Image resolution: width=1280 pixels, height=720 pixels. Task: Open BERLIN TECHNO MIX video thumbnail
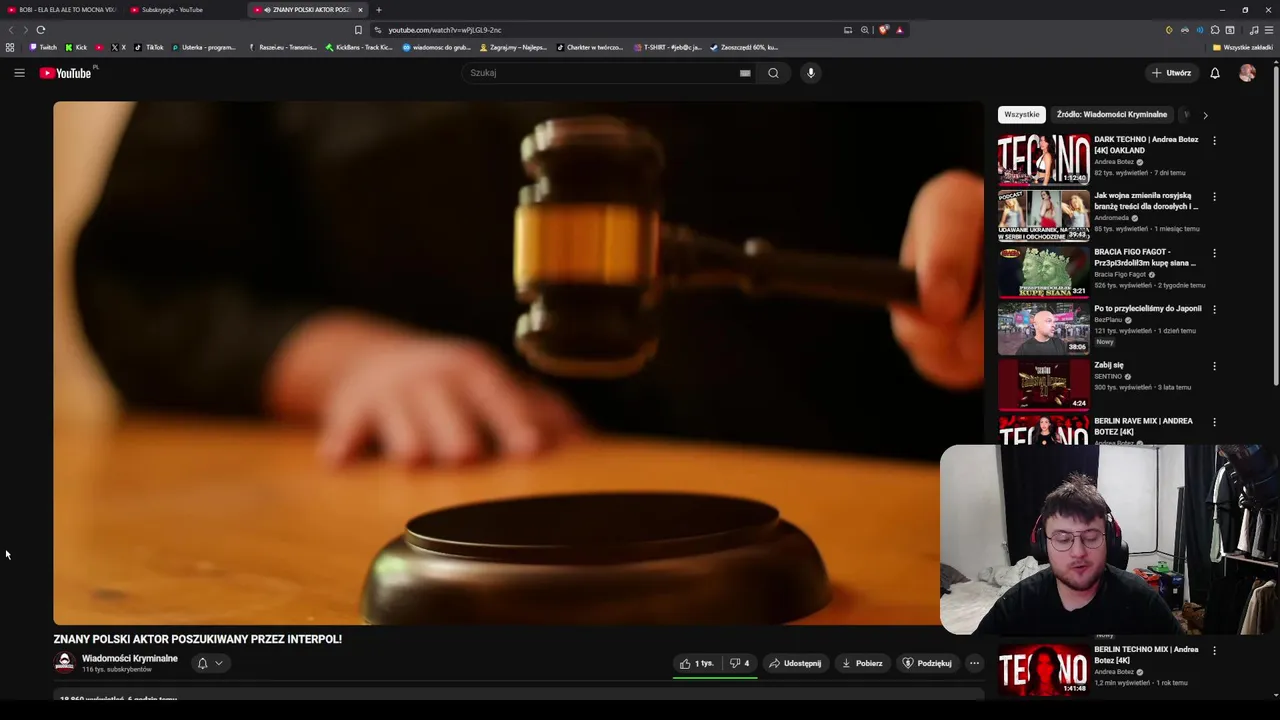1044,669
